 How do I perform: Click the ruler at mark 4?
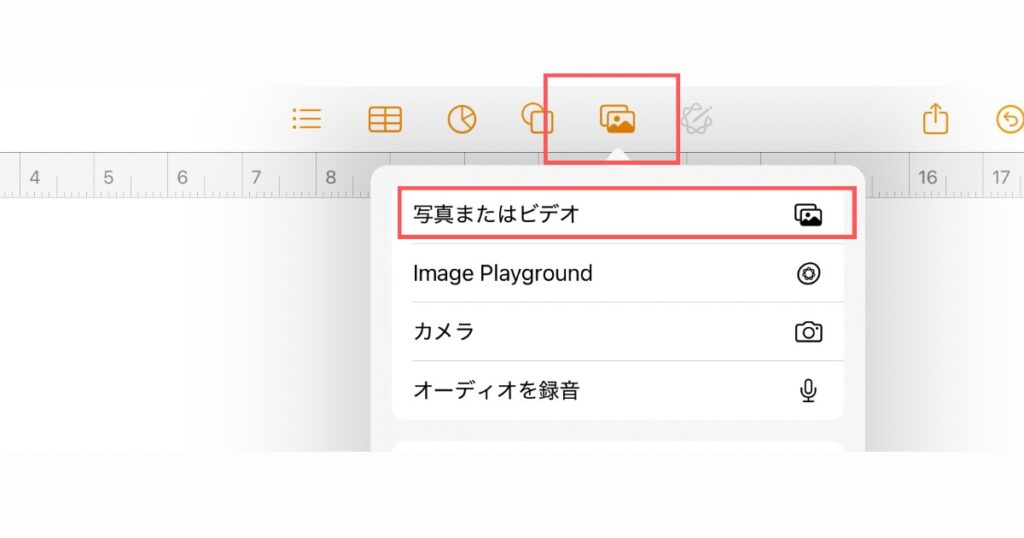[x=35, y=178]
